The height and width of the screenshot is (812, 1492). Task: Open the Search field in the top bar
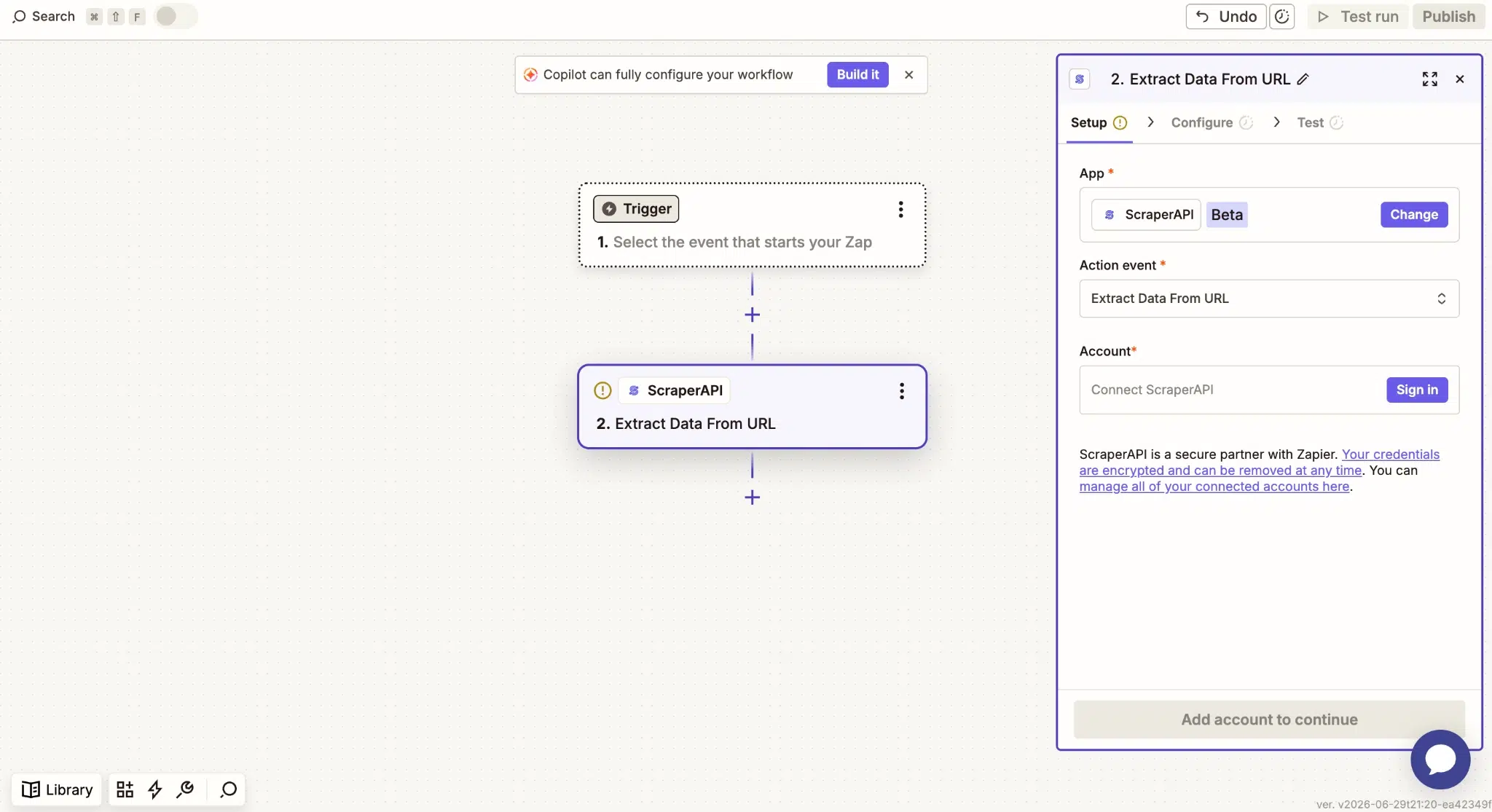point(44,16)
